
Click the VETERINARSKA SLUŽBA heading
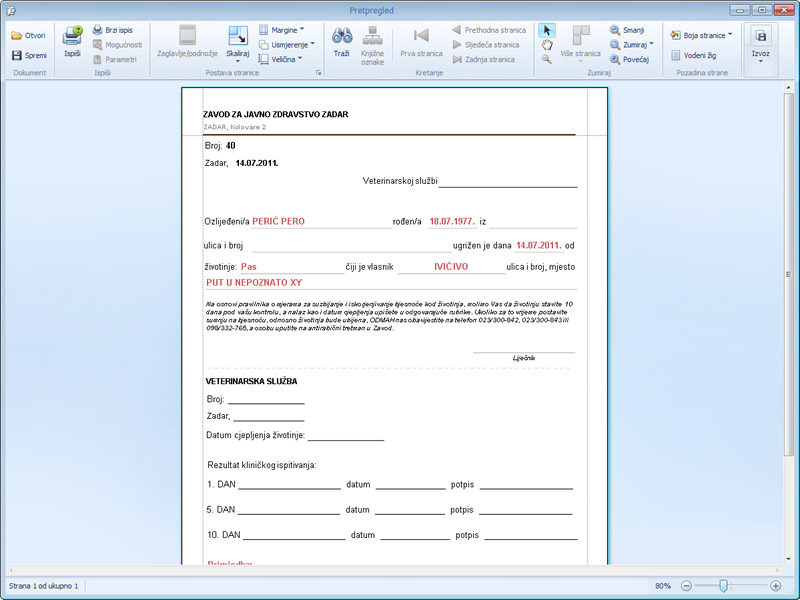(x=251, y=381)
